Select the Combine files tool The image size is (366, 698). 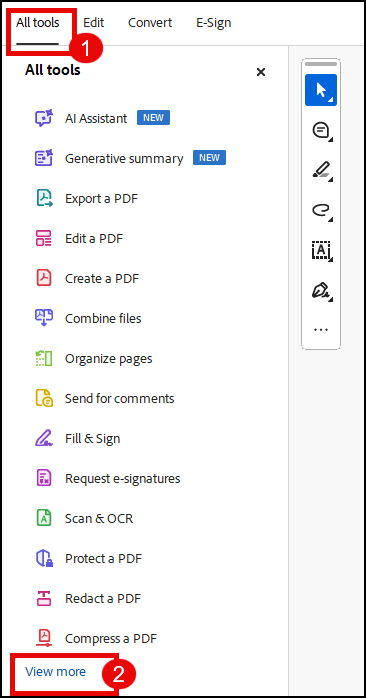(103, 318)
